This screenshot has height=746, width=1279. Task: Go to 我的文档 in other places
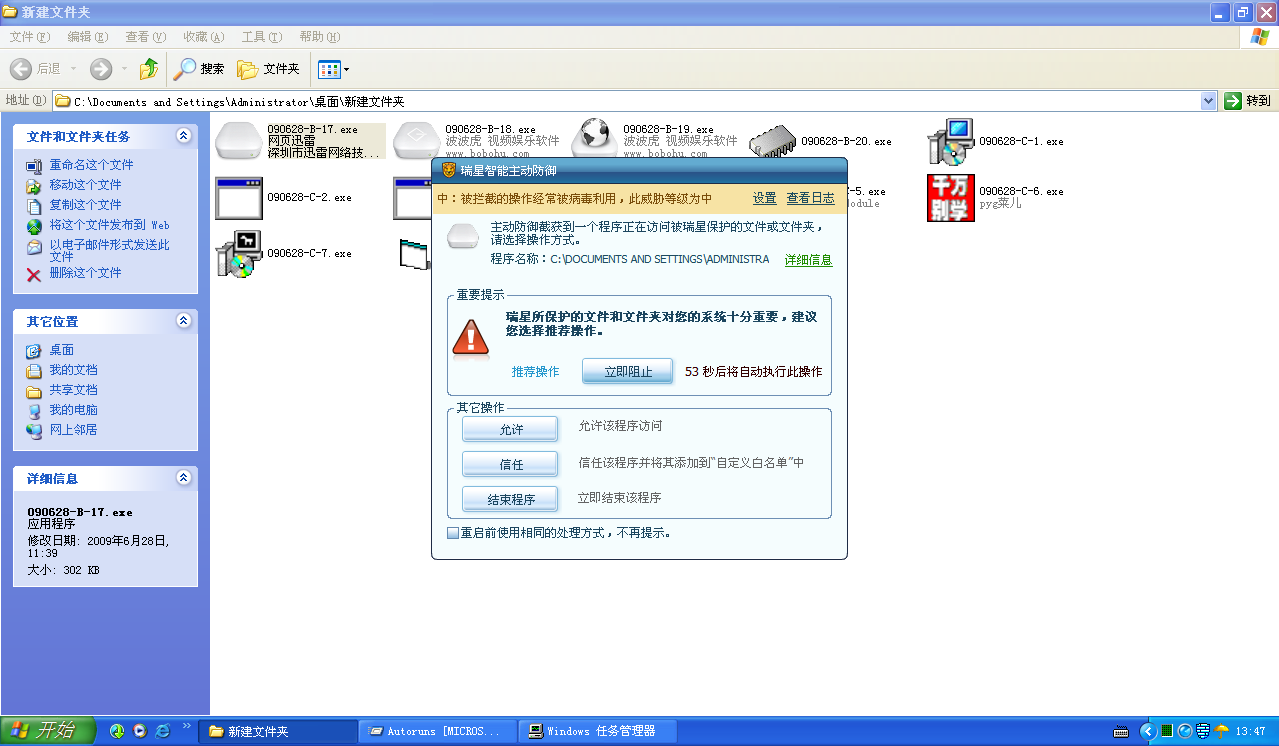73,370
